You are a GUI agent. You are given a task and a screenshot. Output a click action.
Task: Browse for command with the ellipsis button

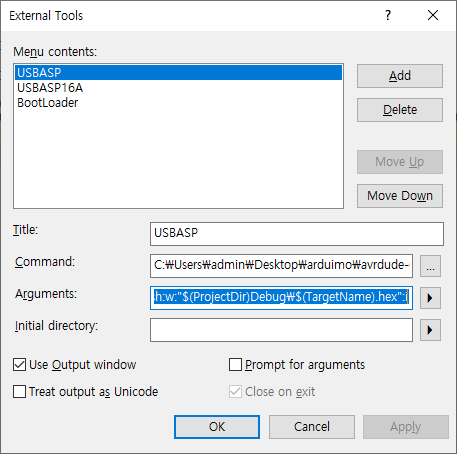click(430, 266)
